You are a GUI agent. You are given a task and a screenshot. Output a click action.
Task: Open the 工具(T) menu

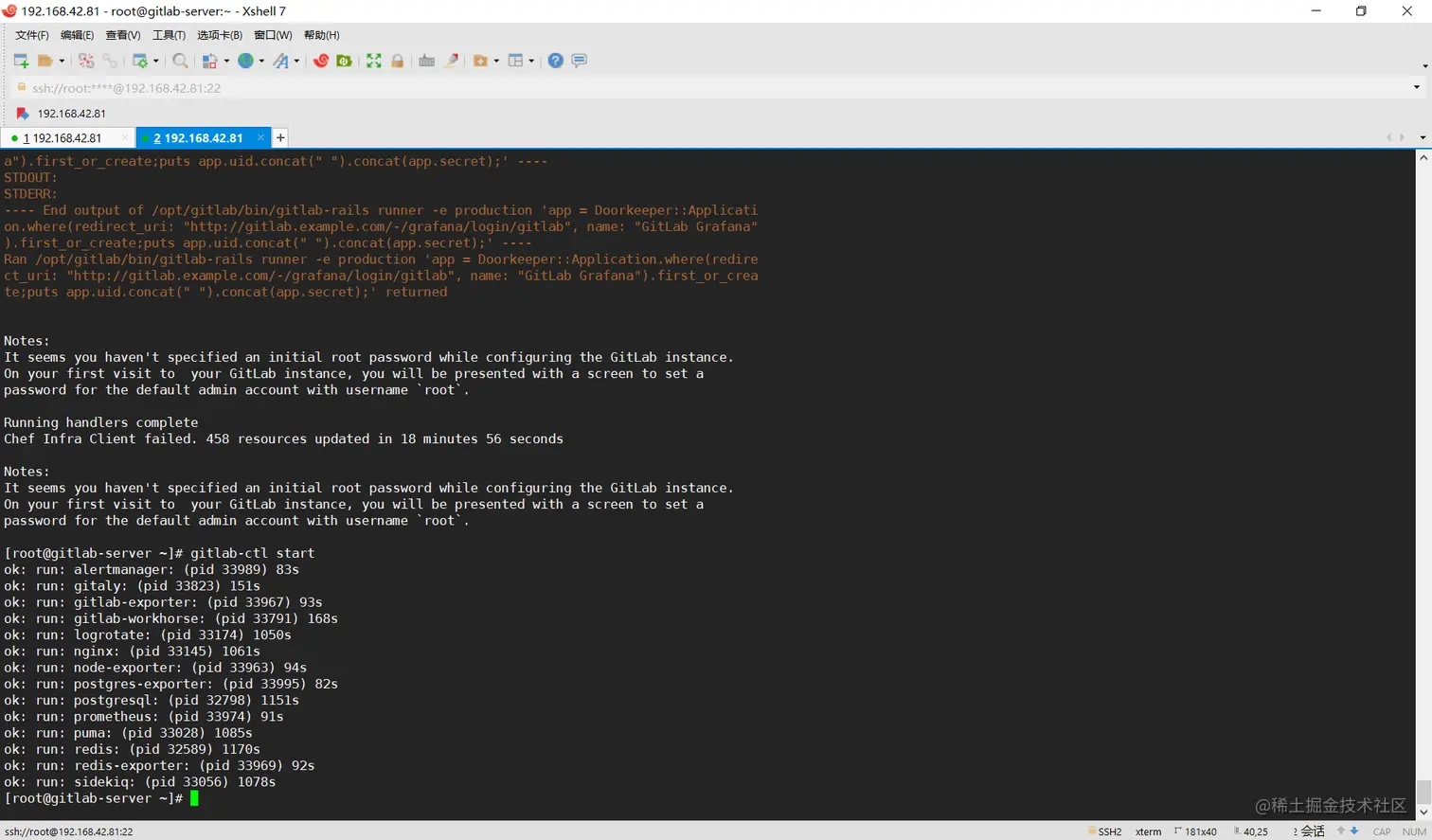coord(169,35)
